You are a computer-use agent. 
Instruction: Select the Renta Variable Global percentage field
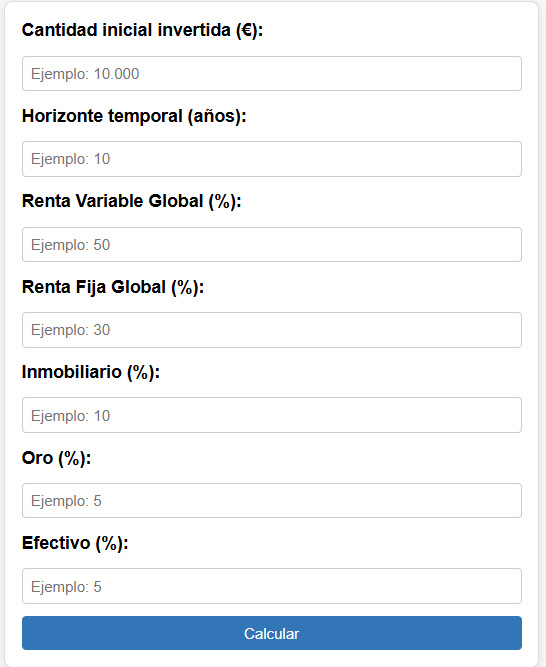272,245
